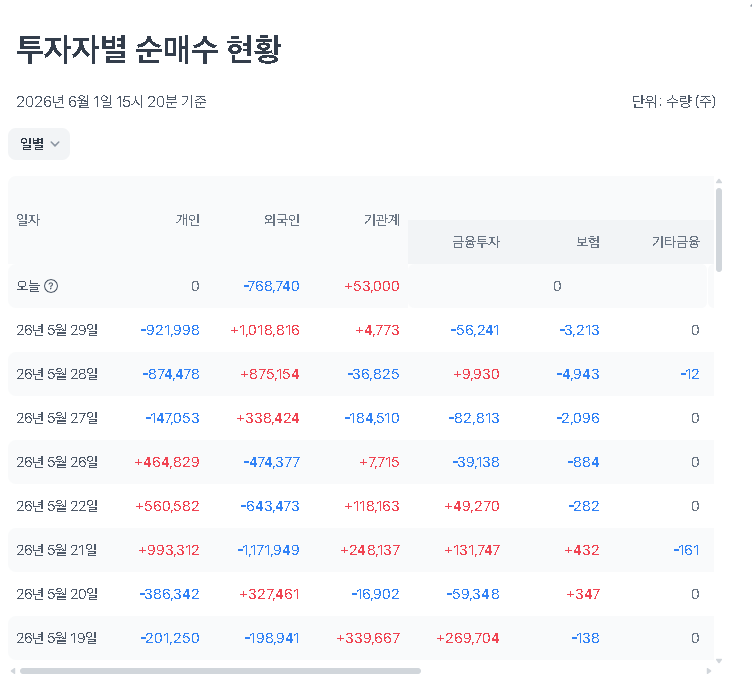This screenshot has height=690, width=752.
Task: Click the 보험 sub-column header
Action: pyautogui.click(x=588, y=242)
